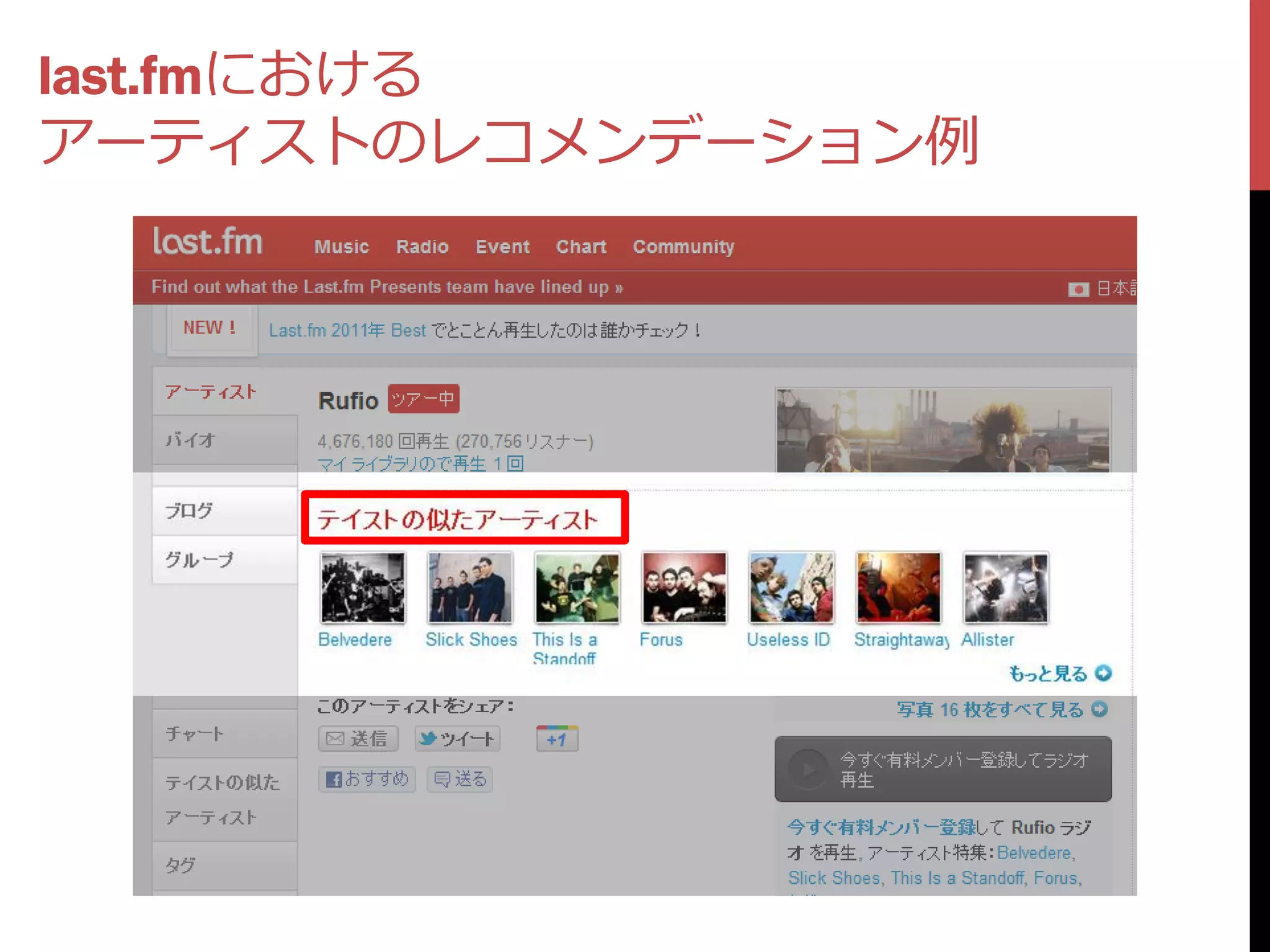Click the Japan flag language icon
Viewport: 1270px width, 952px height.
pos(1078,289)
